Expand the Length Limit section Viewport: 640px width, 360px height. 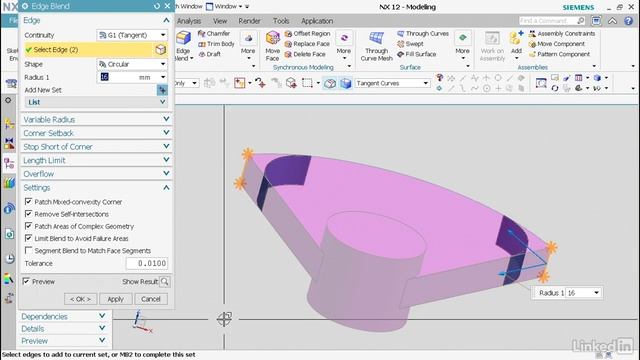pos(96,160)
